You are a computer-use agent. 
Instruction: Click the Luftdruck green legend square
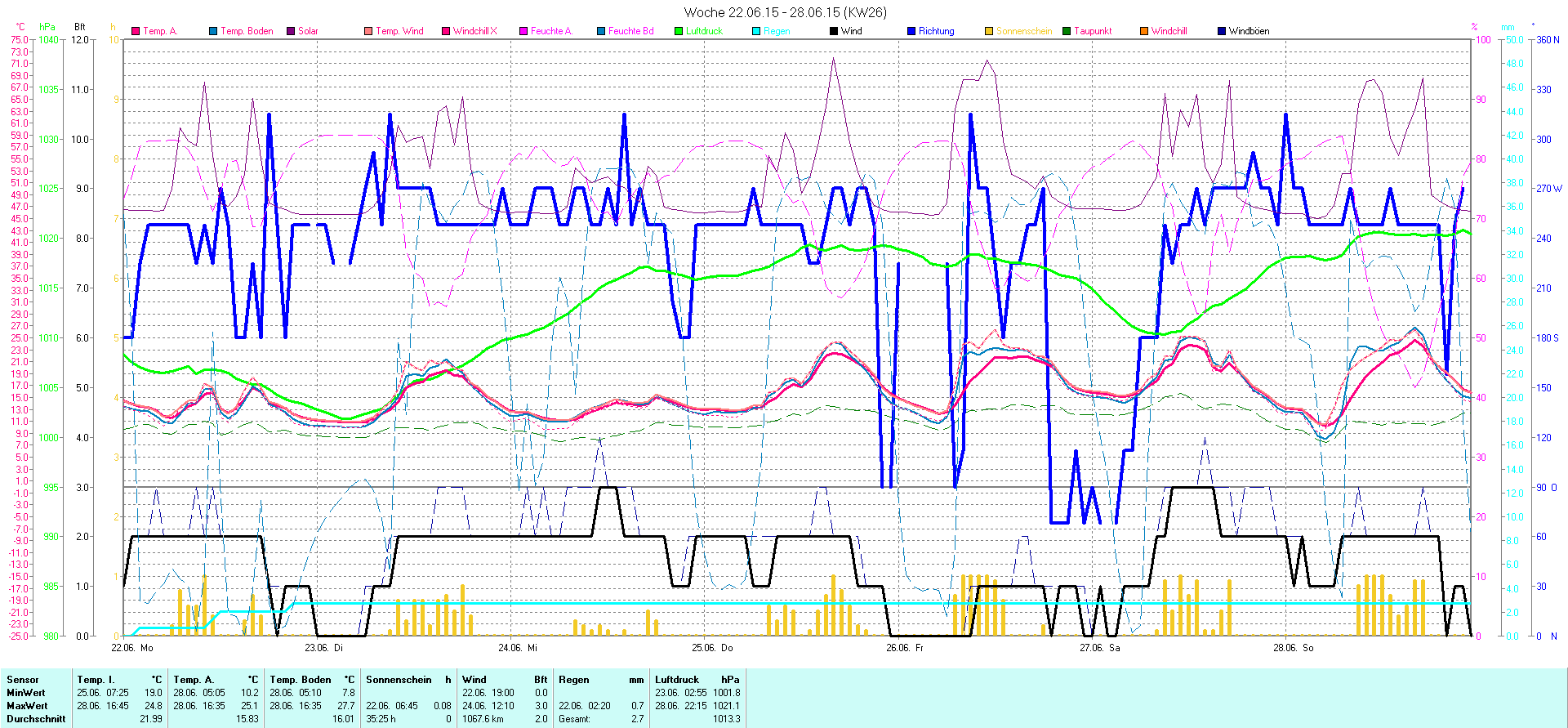coord(679,31)
